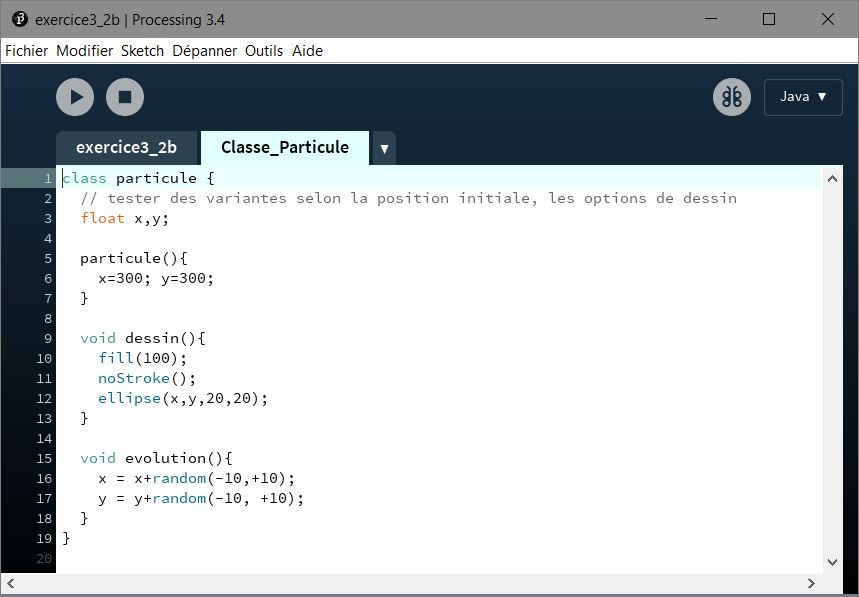Screen dimensions: 859x597
Task: Run the sketch with the play button
Action: [75, 97]
